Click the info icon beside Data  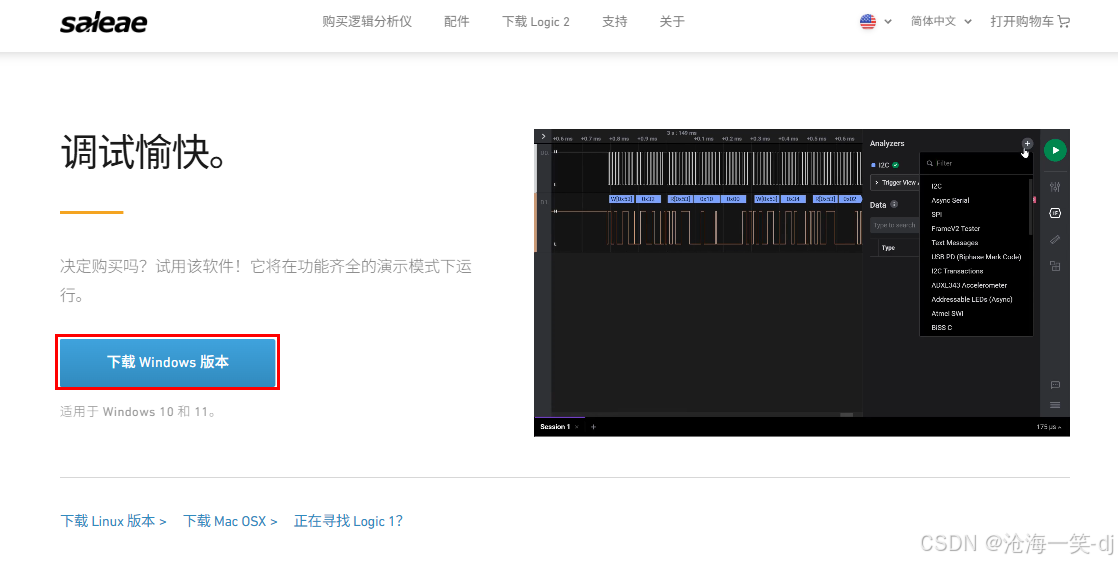[894, 205]
